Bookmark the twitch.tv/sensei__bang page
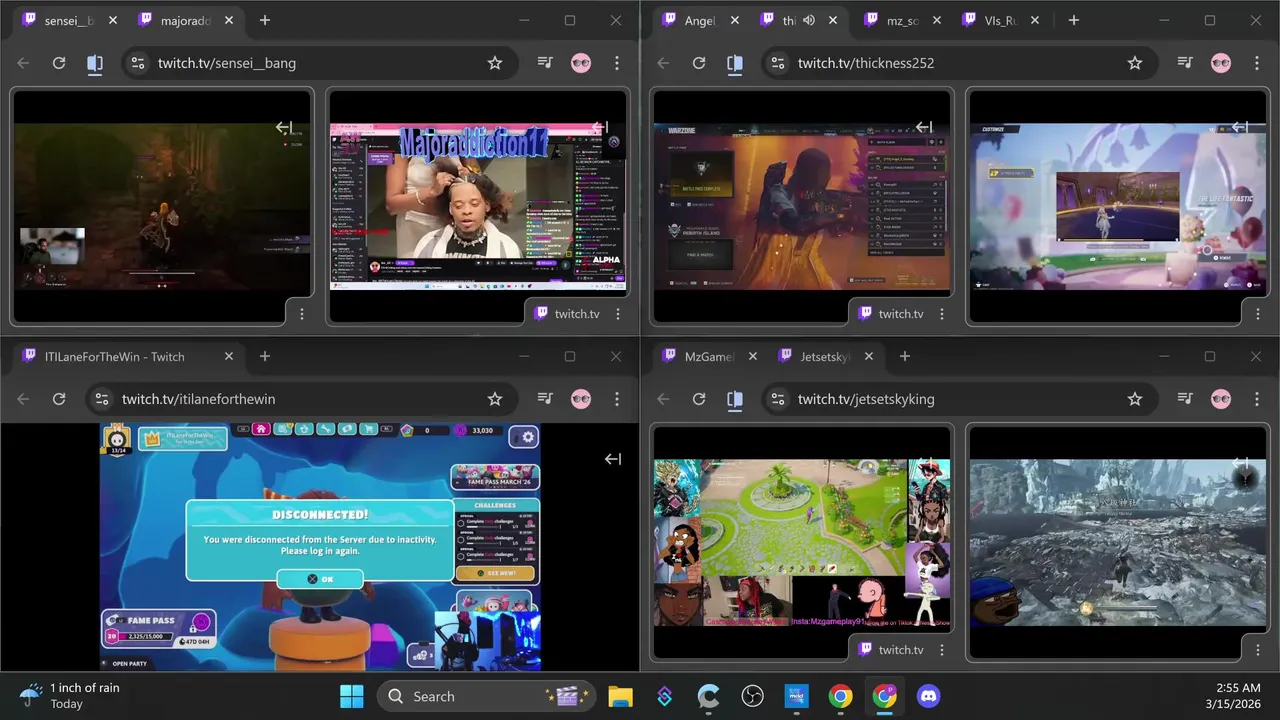This screenshot has width=1280, height=720. (x=495, y=63)
